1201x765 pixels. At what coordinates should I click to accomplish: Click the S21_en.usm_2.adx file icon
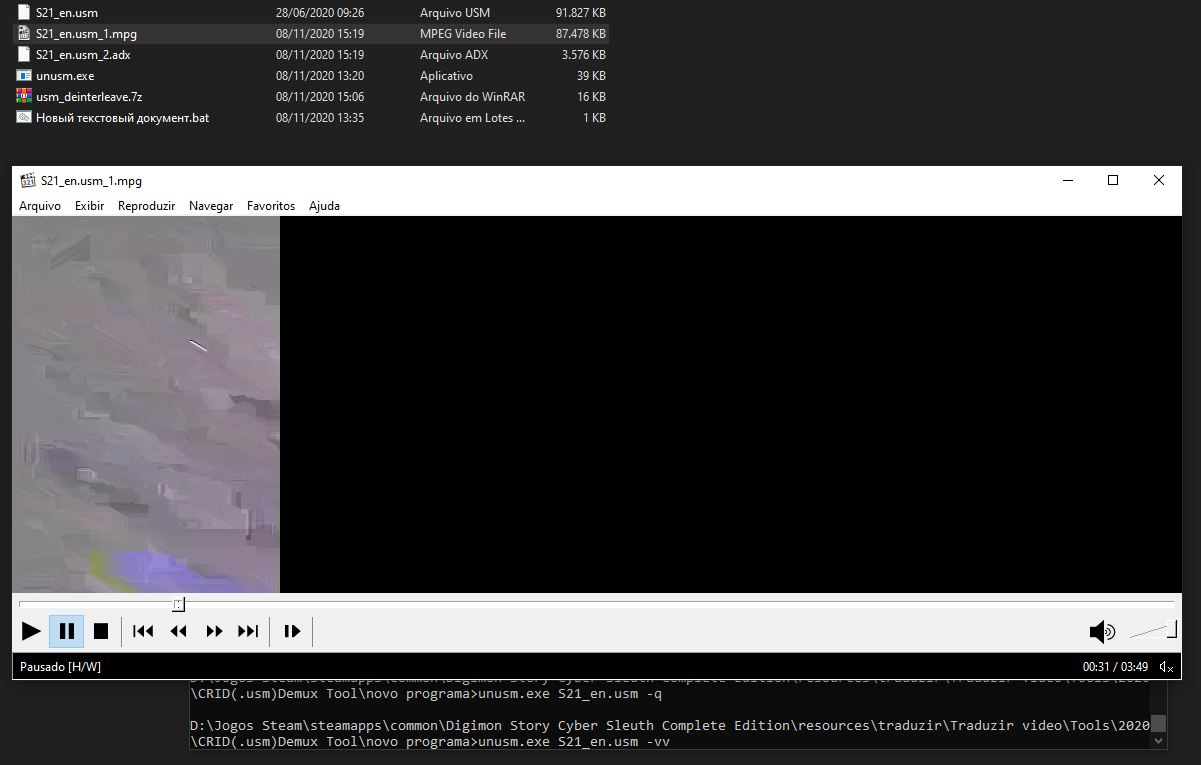(x=24, y=55)
